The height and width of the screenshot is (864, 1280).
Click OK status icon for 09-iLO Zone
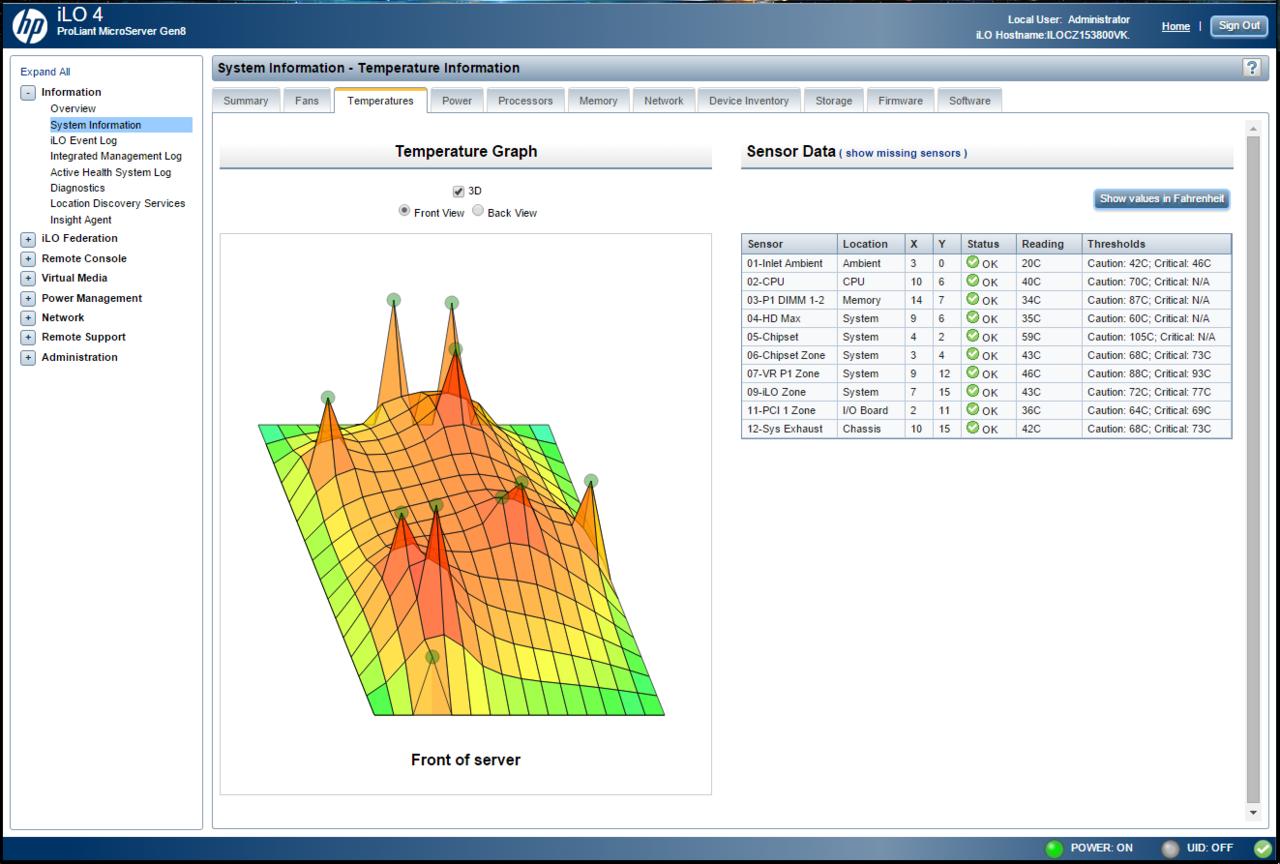(973, 391)
